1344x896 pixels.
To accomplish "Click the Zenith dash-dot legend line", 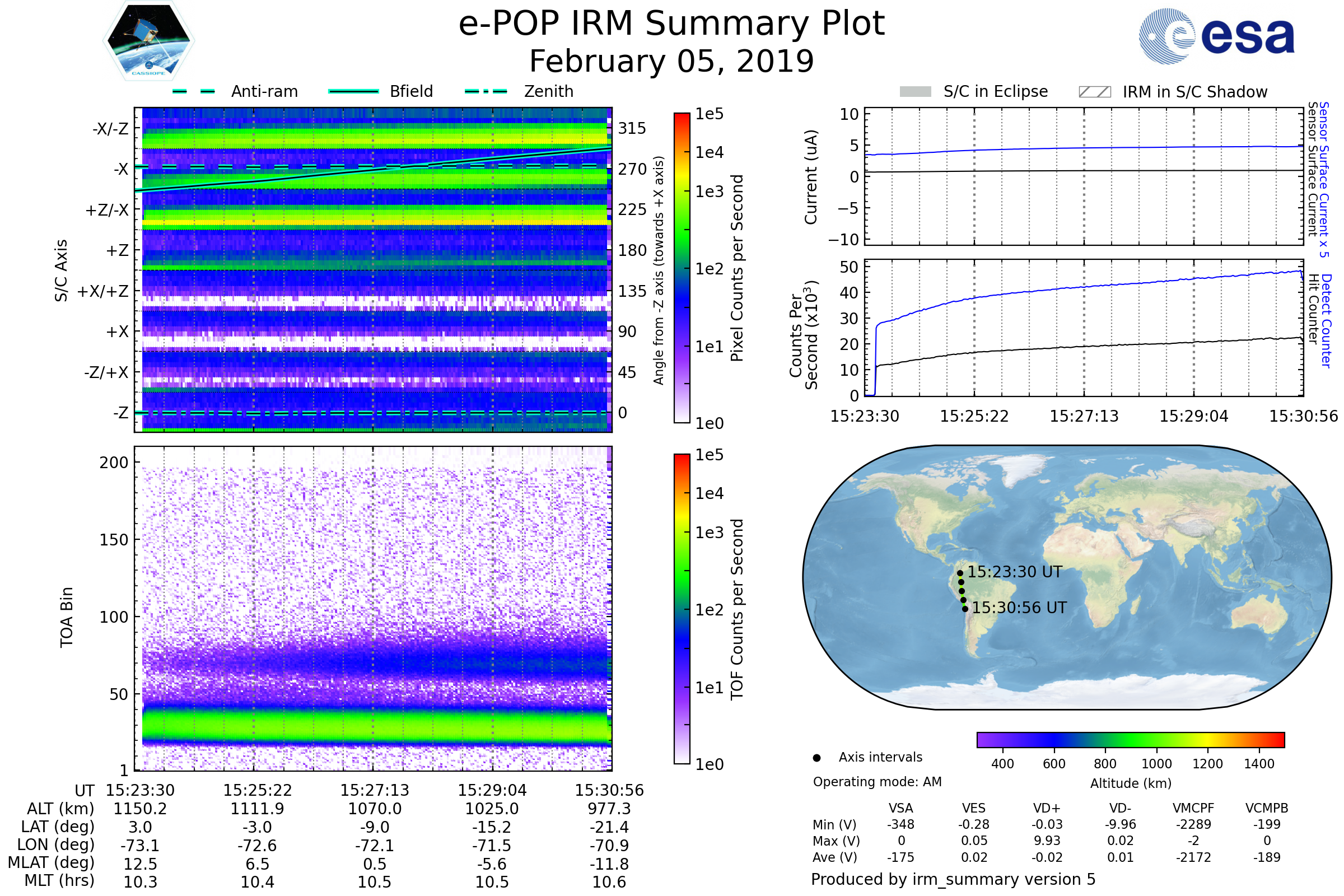I will coord(486,91).
